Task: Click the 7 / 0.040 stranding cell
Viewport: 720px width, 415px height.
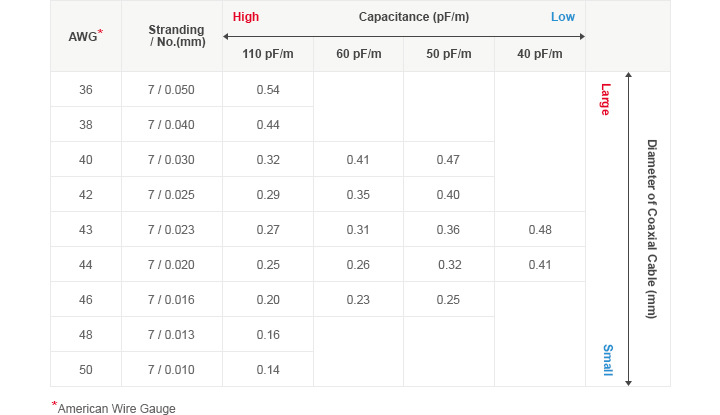Action: tap(171, 125)
